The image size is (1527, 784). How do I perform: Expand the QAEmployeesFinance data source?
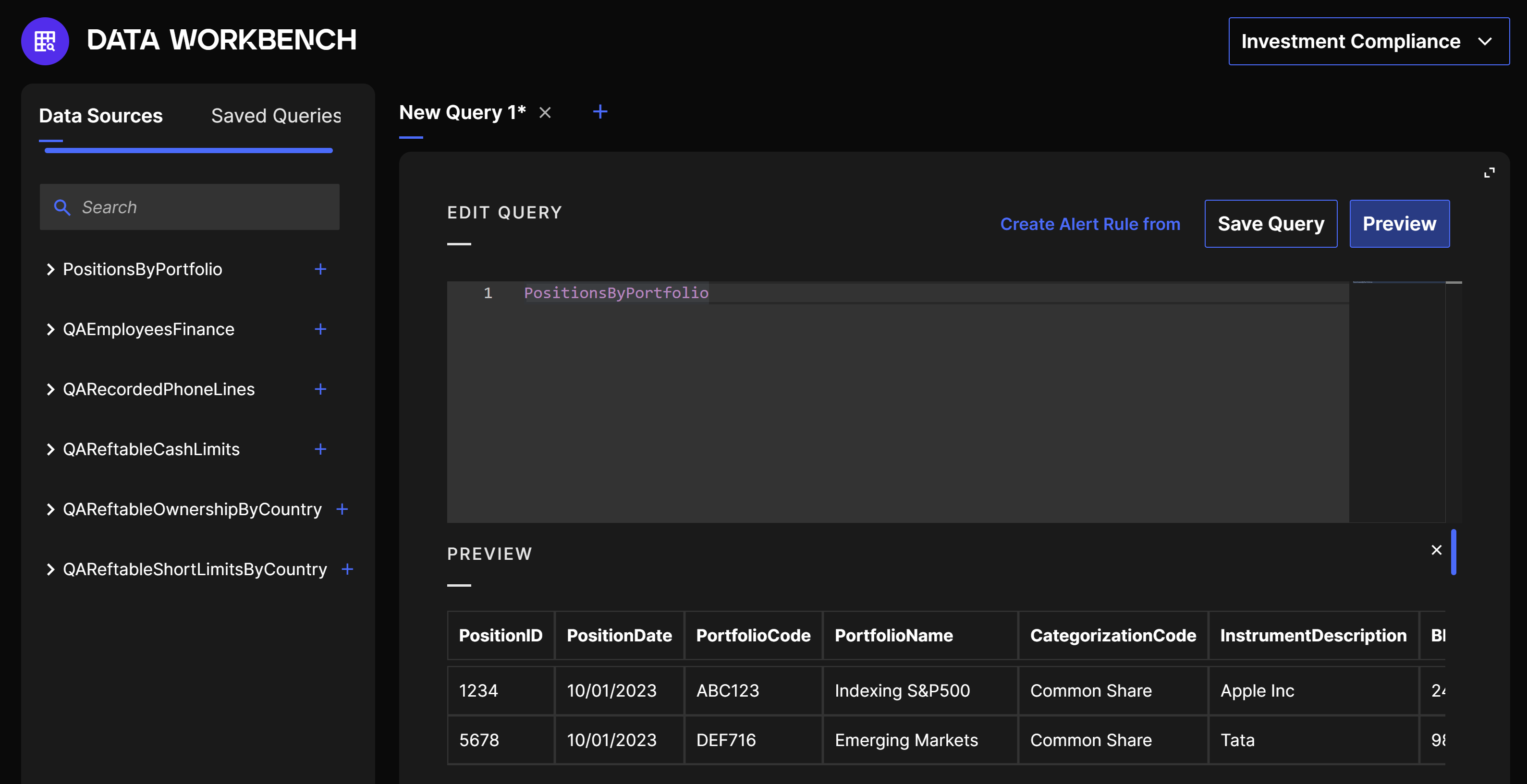[x=50, y=329]
